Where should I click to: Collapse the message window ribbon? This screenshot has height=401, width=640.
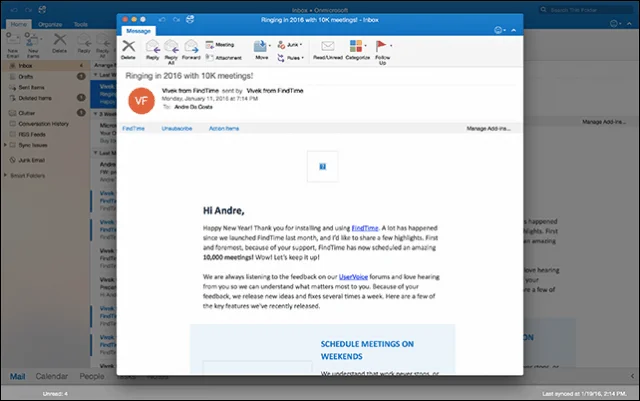pyautogui.click(x=513, y=30)
